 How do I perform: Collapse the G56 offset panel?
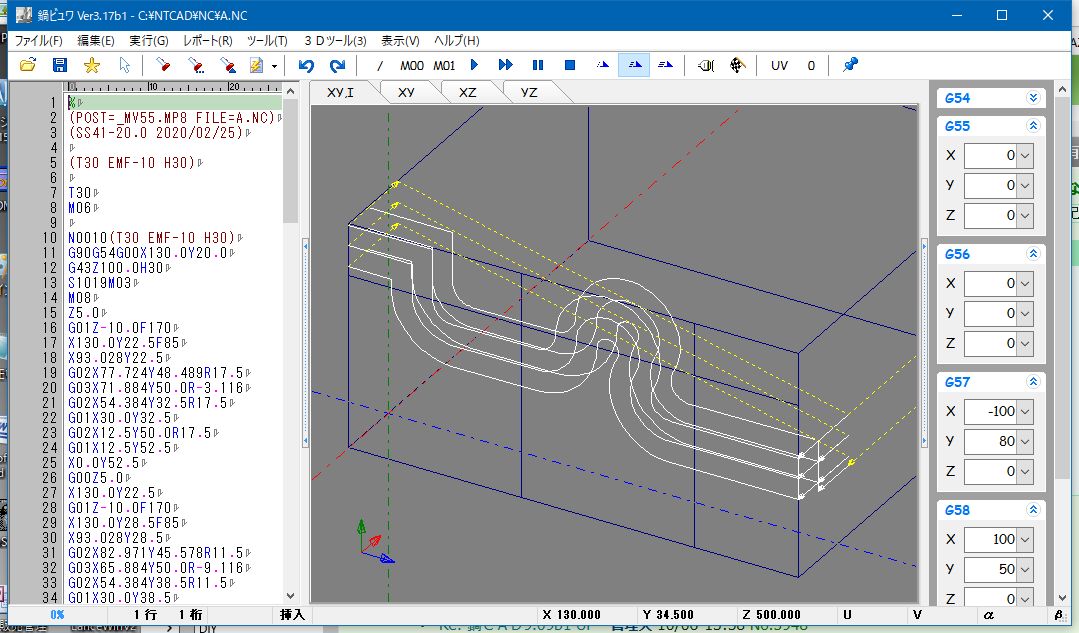pyautogui.click(x=1033, y=254)
